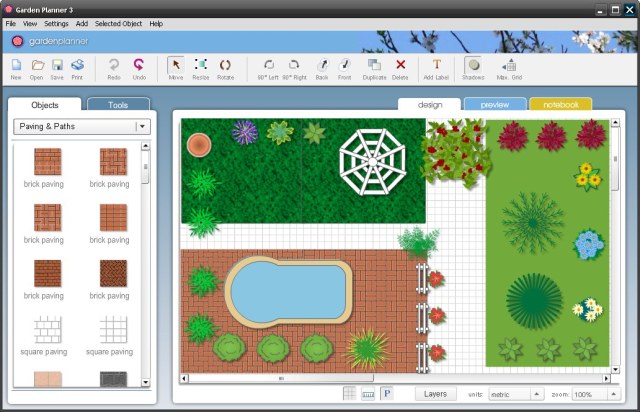Save the garden plan
640x412 pixels.
[x=57, y=68]
